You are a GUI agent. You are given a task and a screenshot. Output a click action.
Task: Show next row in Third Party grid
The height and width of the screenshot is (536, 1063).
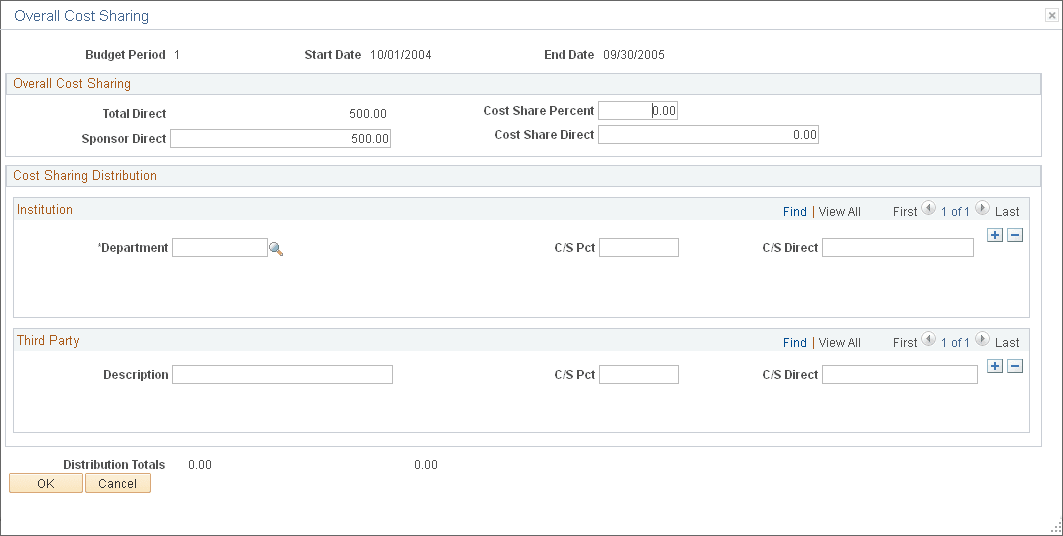click(982, 339)
